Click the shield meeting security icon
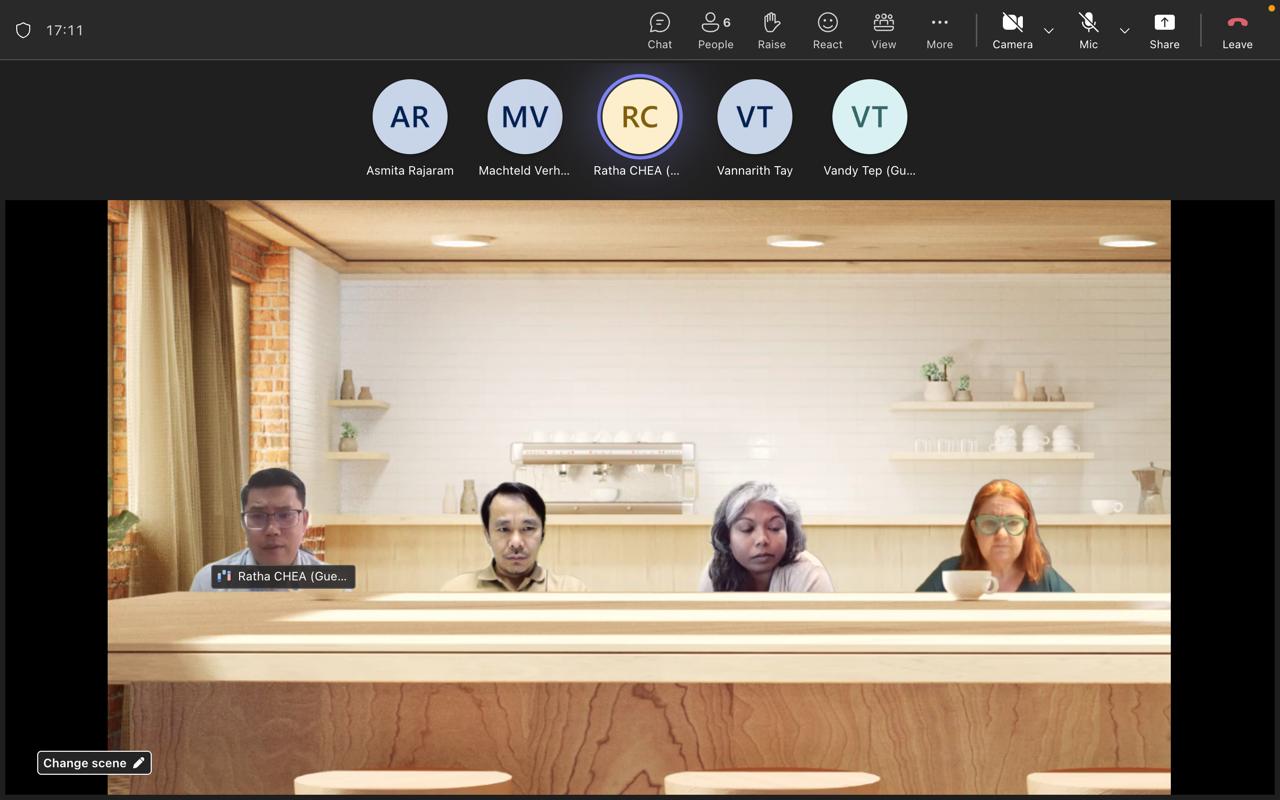 [x=23, y=30]
